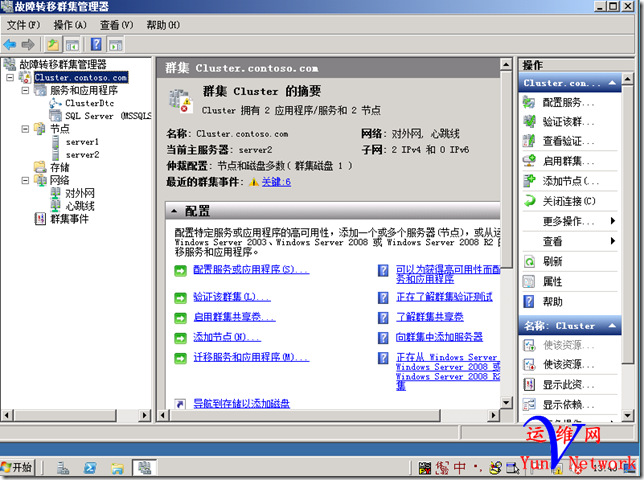644x480 pixels.
Task: Click 验证该群... in the actions pane
Action: 568,122
